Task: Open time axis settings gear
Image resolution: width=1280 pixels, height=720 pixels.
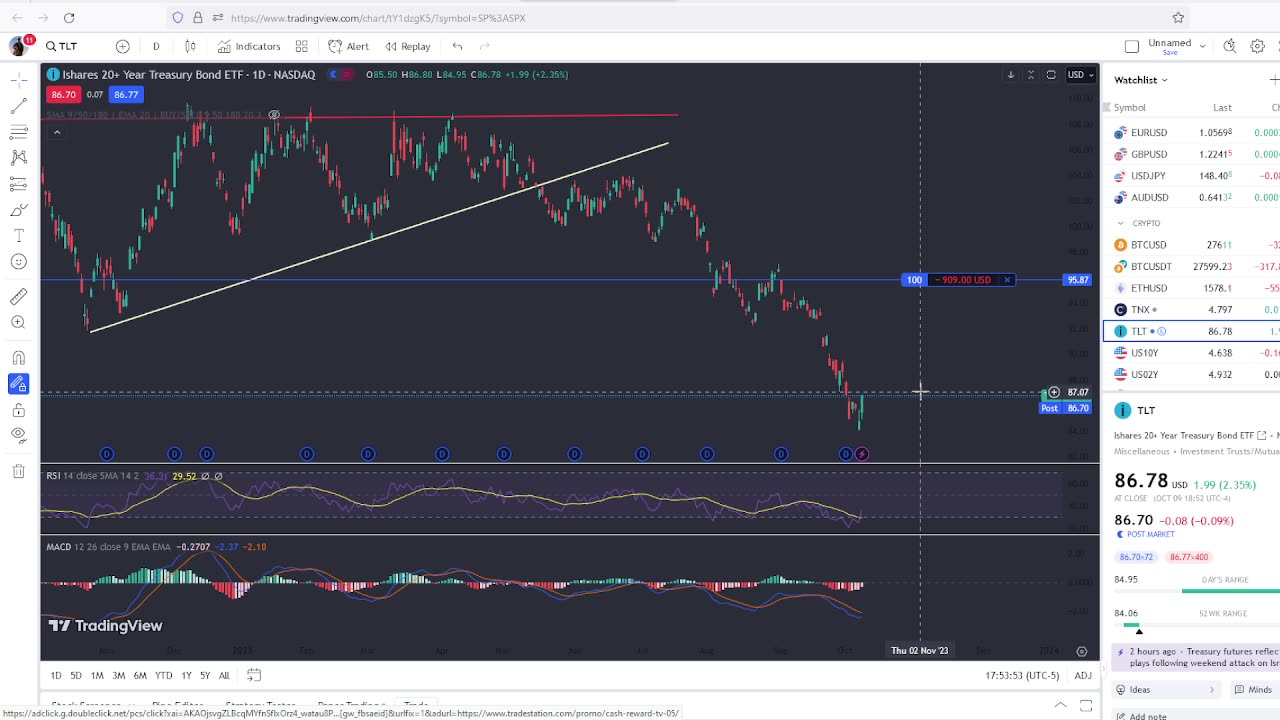Action: point(1081,651)
